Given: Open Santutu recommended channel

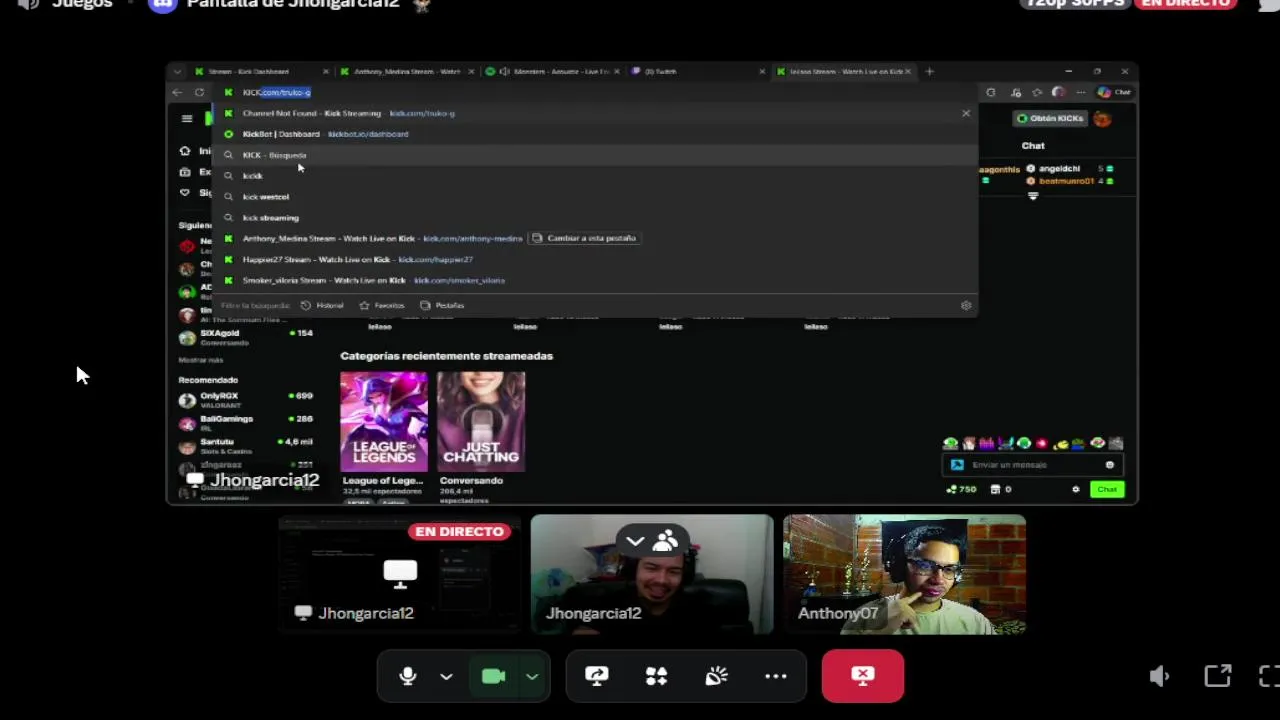Looking at the screenshot, I should [x=245, y=446].
